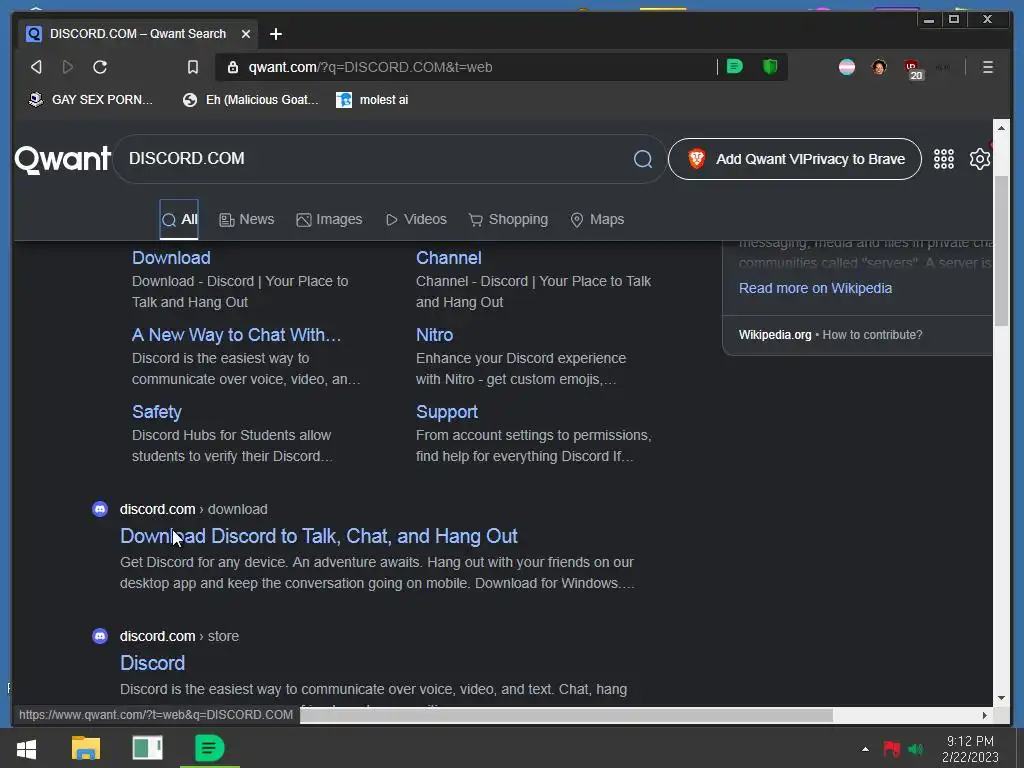
Task: Click the discord.com › store breadcrumb text
Action: point(179,635)
